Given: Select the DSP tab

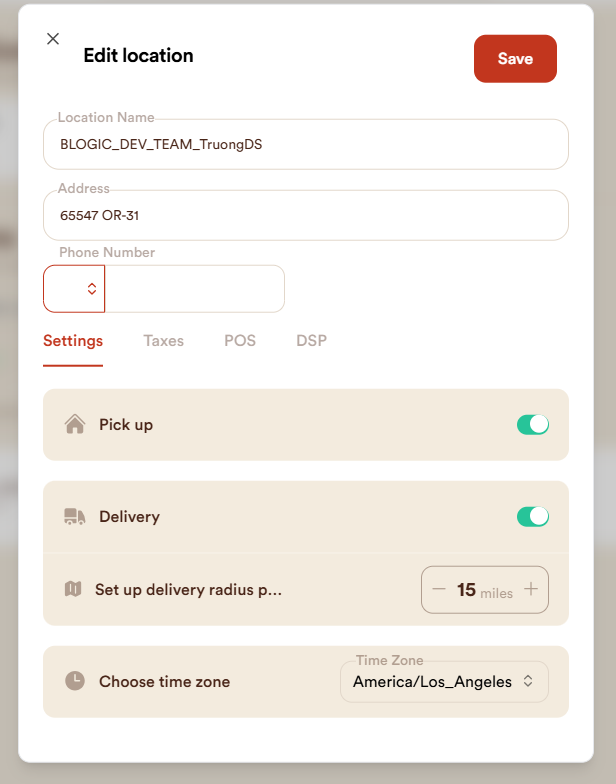Looking at the screenshot, I should tap(311, 341).
